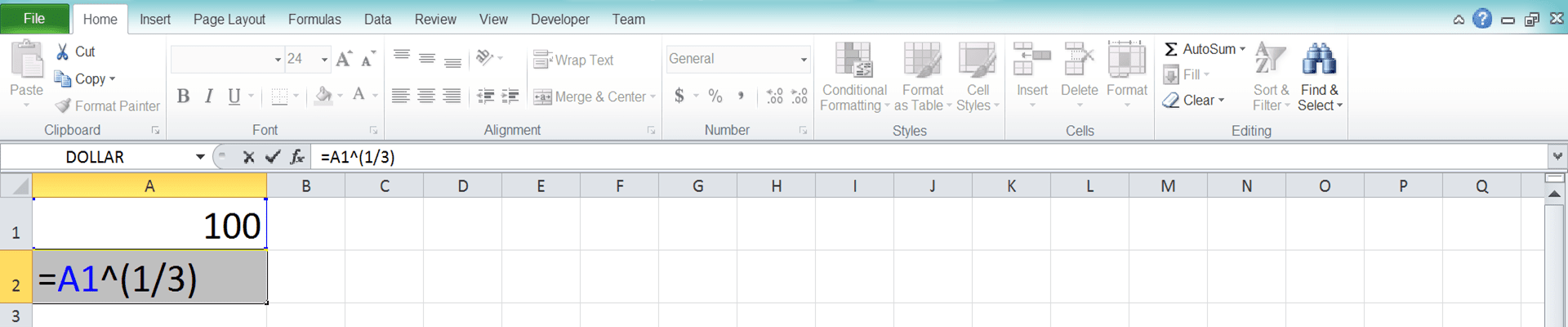1568x327 pixels.
Task: Open Find & Select binoculars menu
Action: coord(1320,77)
